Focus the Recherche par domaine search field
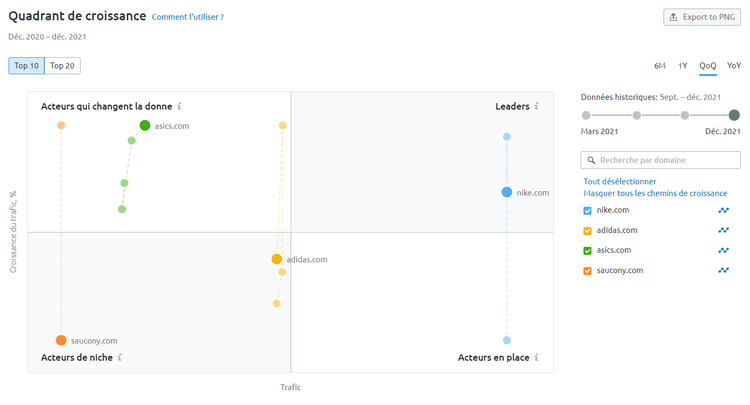750x405 pixels. [661, 160]
